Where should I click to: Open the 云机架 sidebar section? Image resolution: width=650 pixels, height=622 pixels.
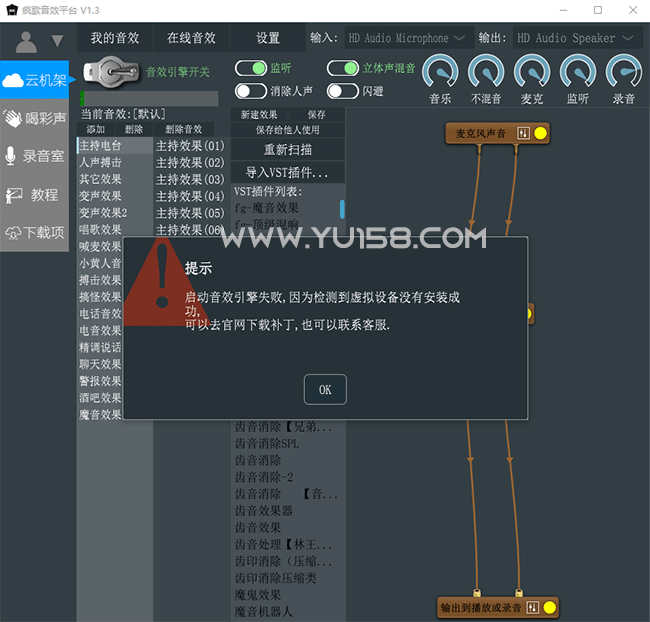tap(35, 80)
